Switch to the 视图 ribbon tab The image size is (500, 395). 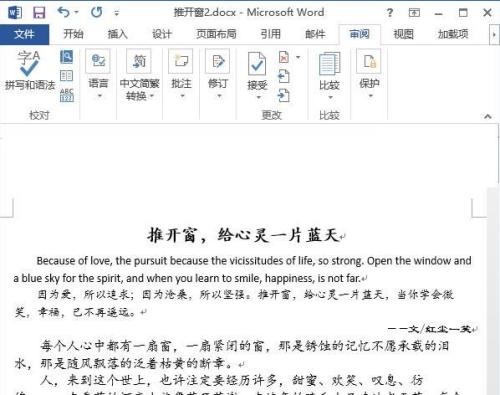point(403,34)
